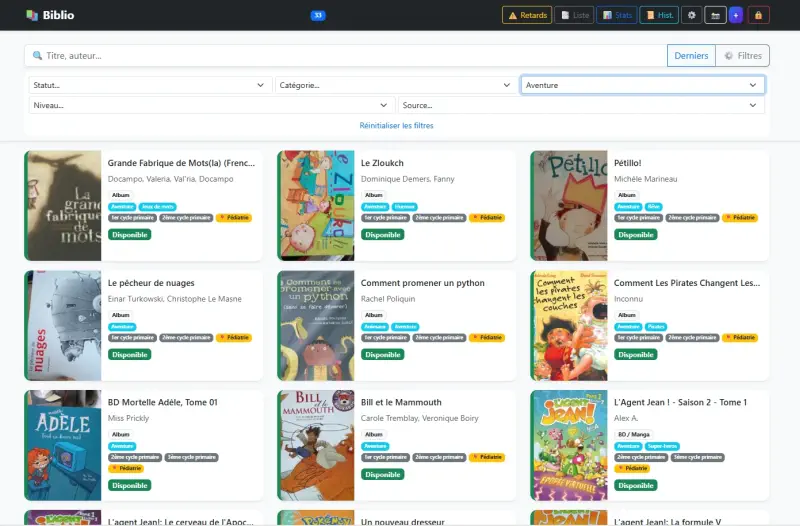Open the Stats page

[x=617, y=15]
